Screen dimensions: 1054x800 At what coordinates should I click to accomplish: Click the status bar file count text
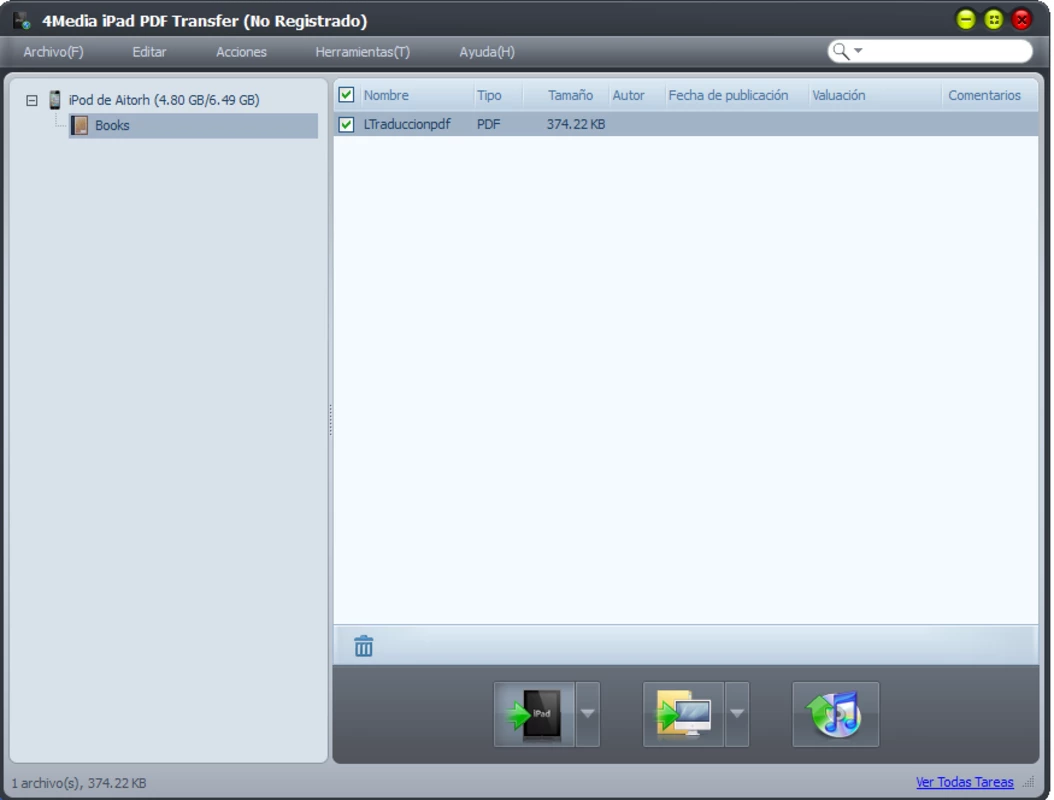point(79,783)
